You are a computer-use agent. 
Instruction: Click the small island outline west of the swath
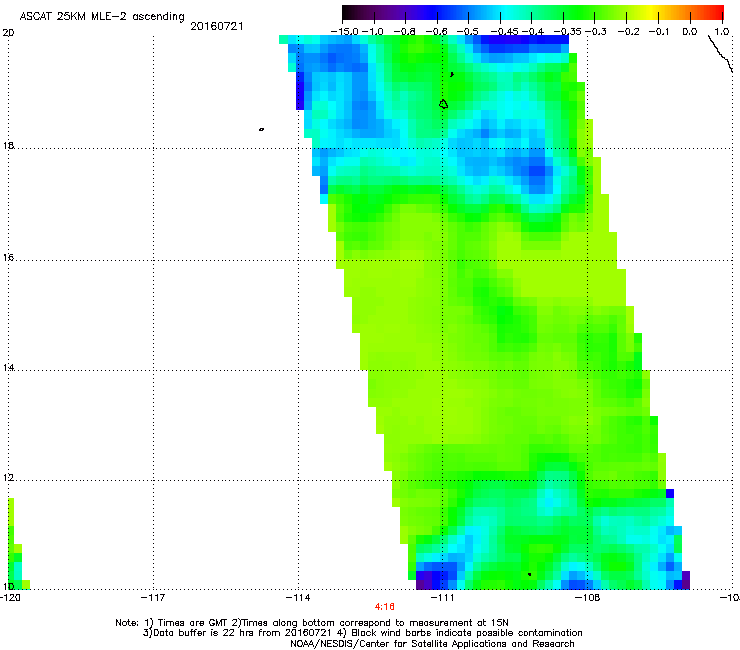click(261, 129)
